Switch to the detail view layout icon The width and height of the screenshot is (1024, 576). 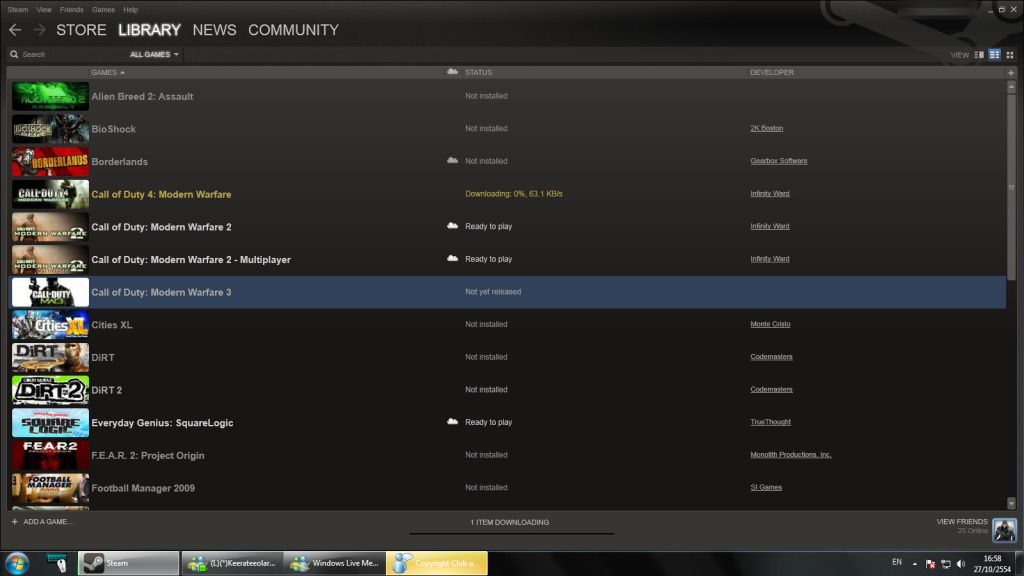point(979,55)
